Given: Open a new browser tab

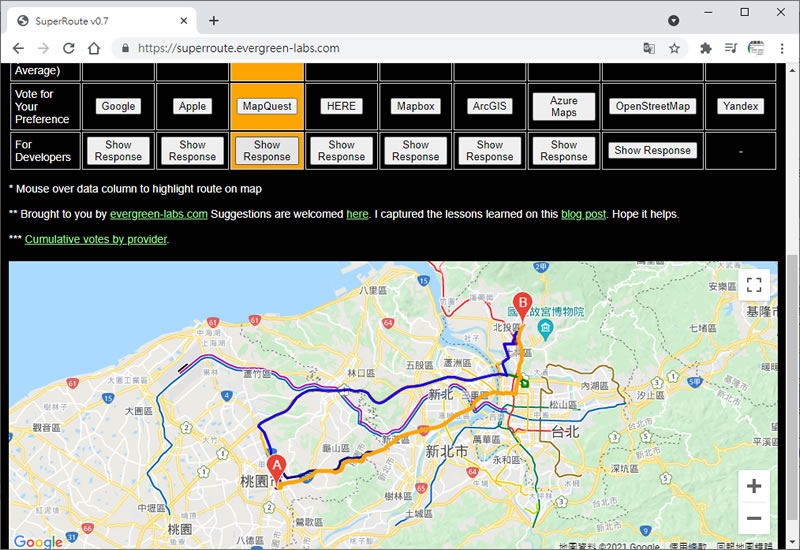Looking at the screenshot, I should point(214,20).
